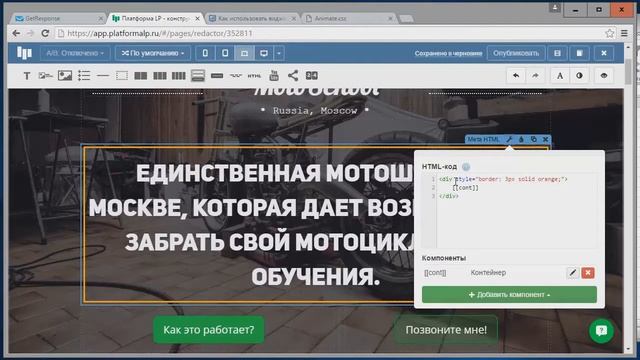Click the HTML-код help info icon
Screen dimensions: 640x360
coord(466,167)
